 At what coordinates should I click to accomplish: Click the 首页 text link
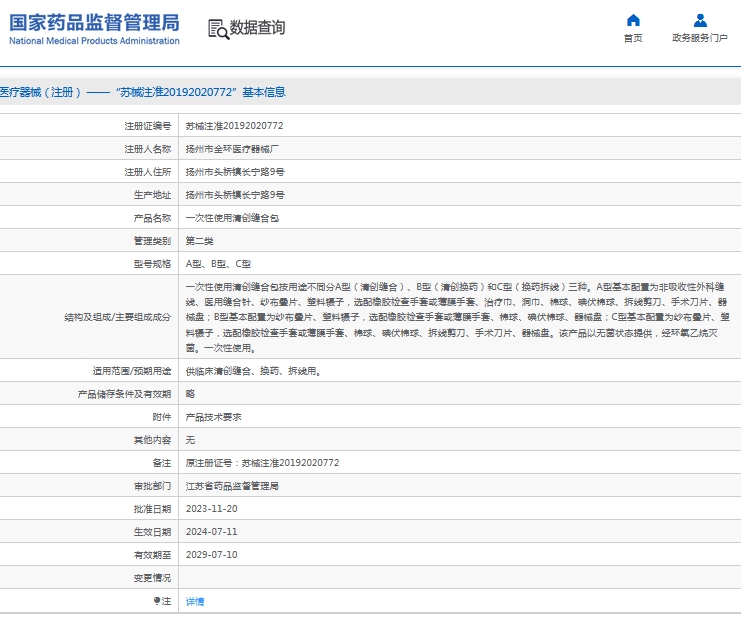(x=633, y=38)
